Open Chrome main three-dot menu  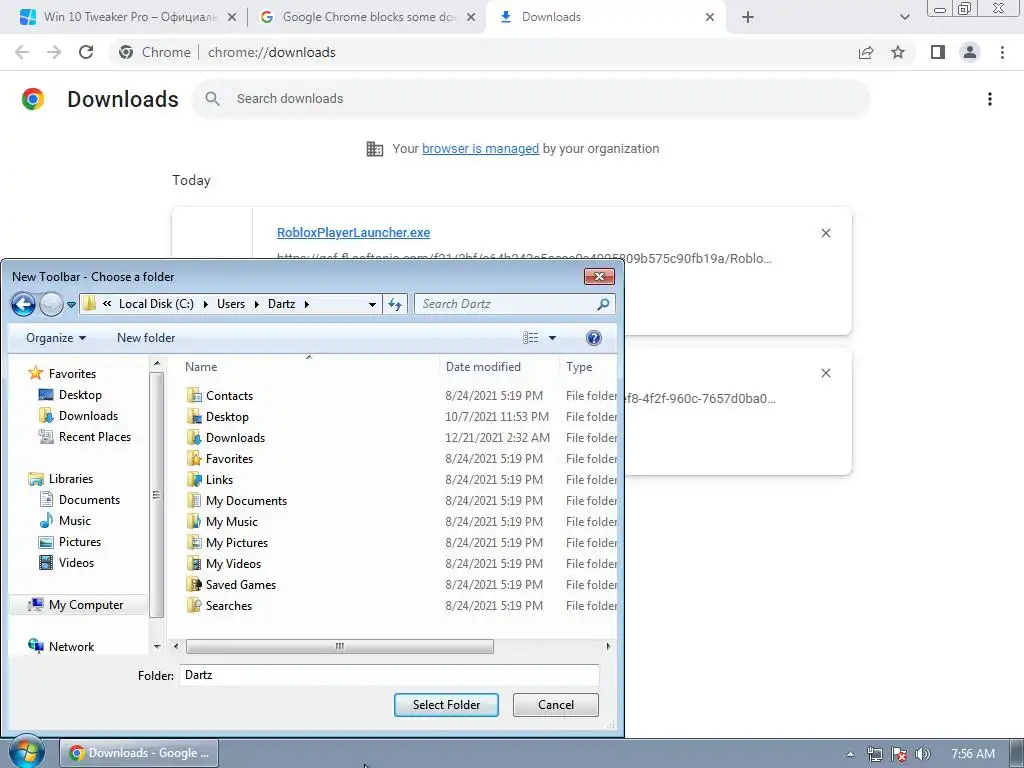[x=1002, y=52]
